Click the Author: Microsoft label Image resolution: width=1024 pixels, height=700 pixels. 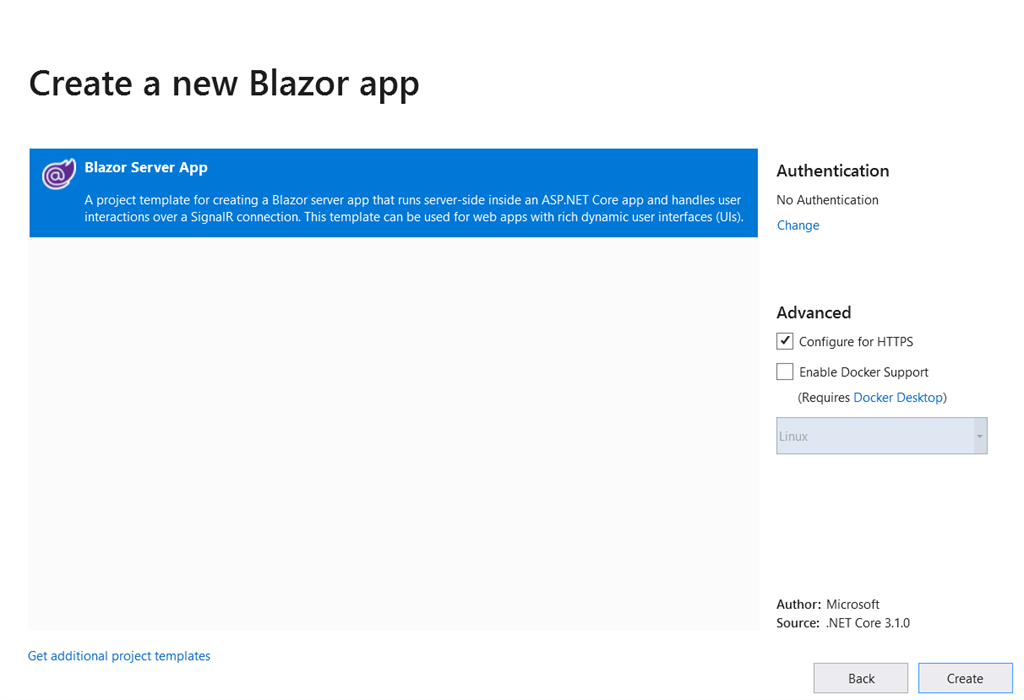(827, 604)
